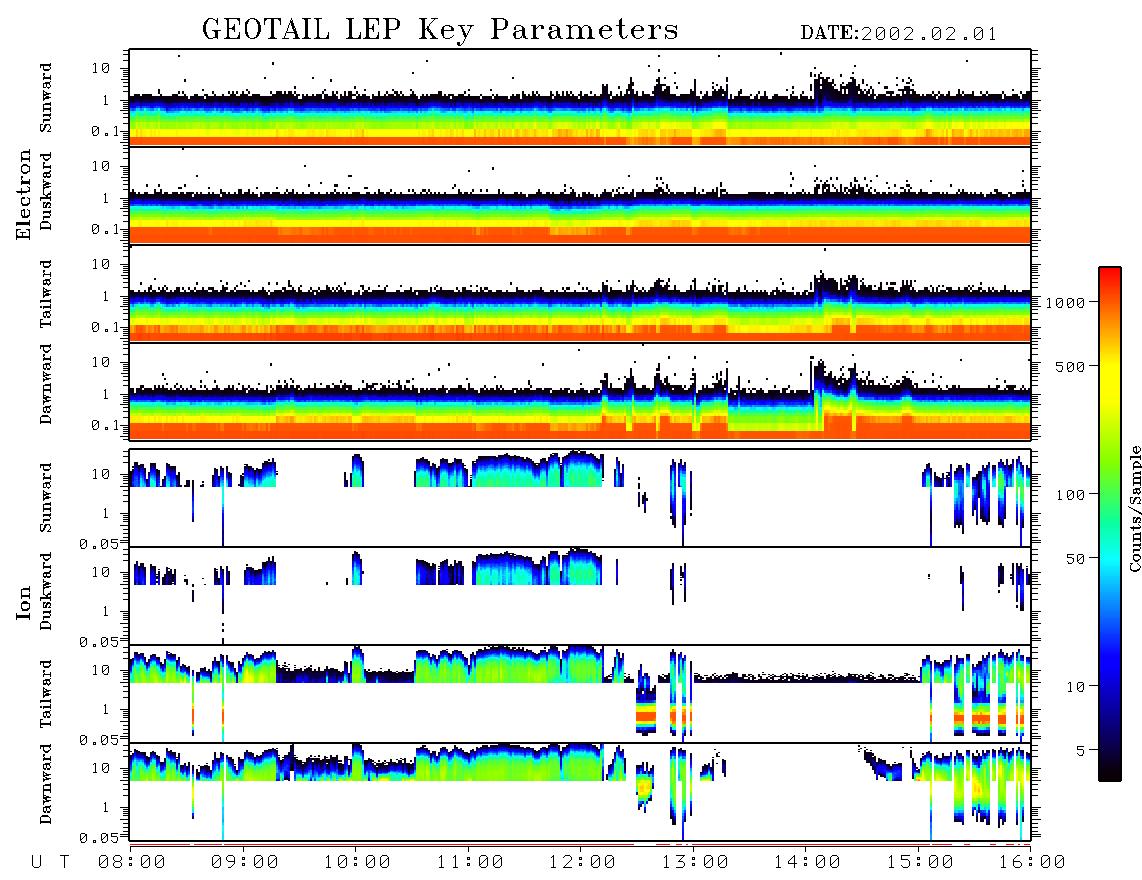This screenshot has height=880, width=1142.
Task: Click the 50 tick on the colorbar
Action: 1075,559
